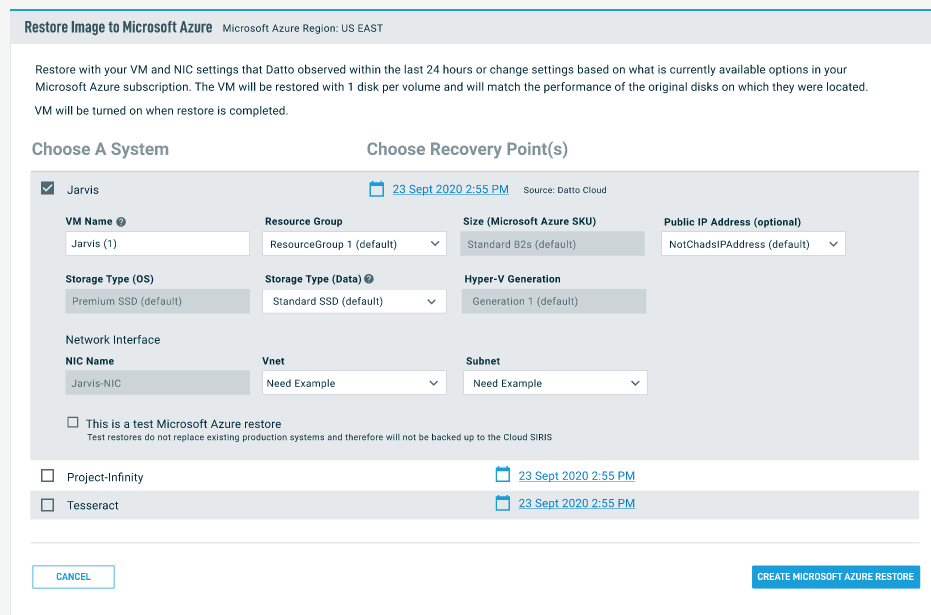Open the Storage Type (Data) dropdown

click(354, 301)
